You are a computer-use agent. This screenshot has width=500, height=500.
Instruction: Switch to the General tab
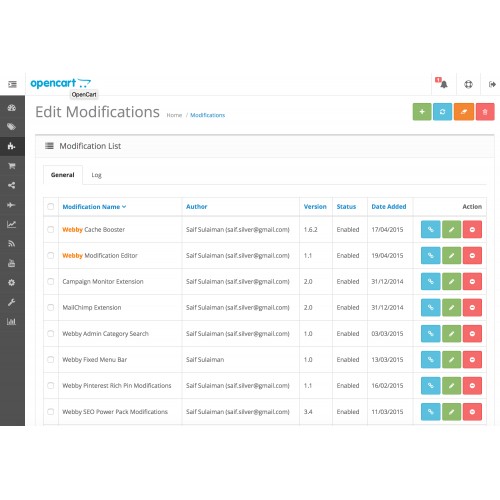(x=63, y=175)
